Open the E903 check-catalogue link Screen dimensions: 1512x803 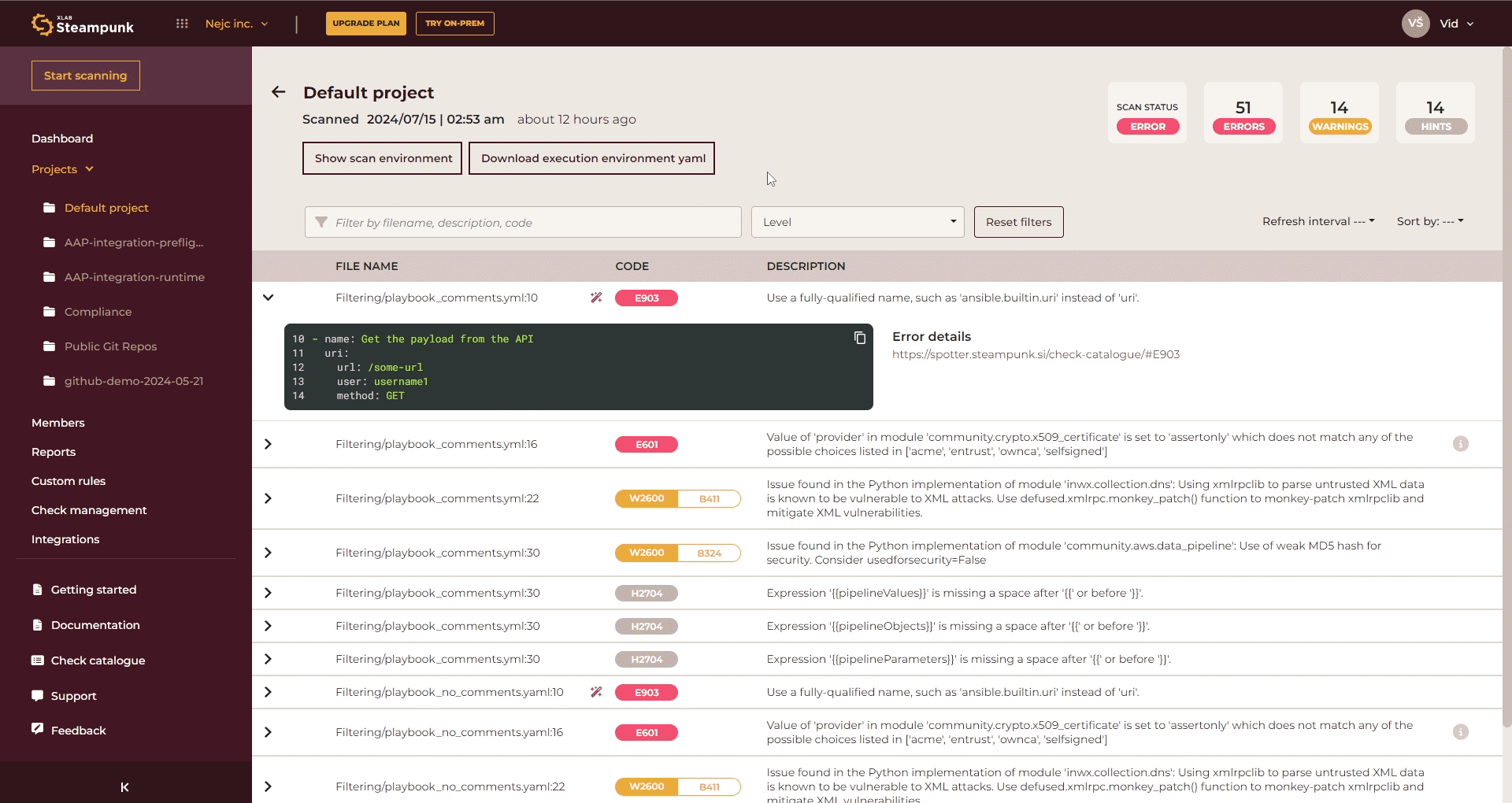coord(1036,354)
